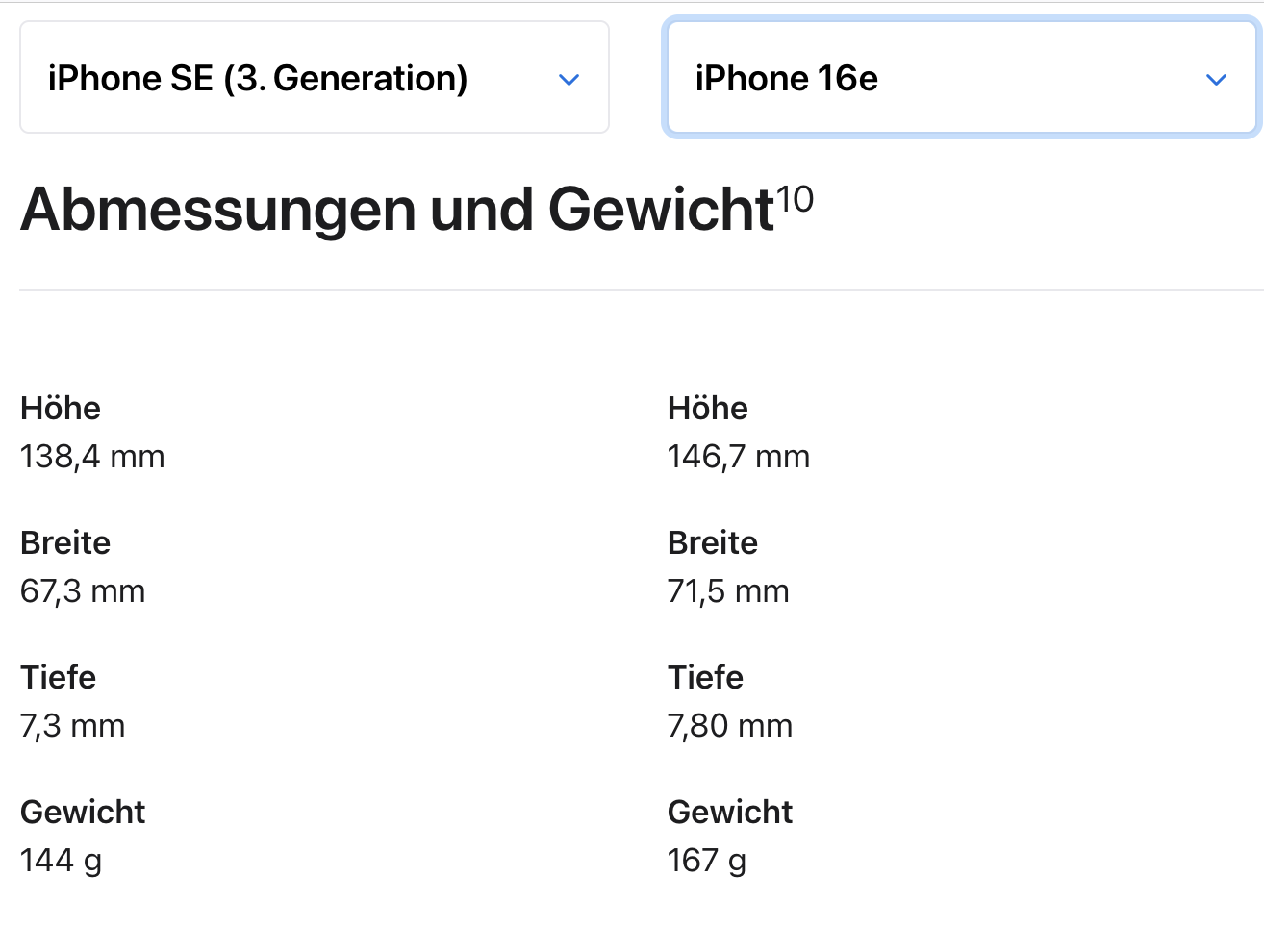
Task: Click the 167 g weight value
Action: [707, 860]
